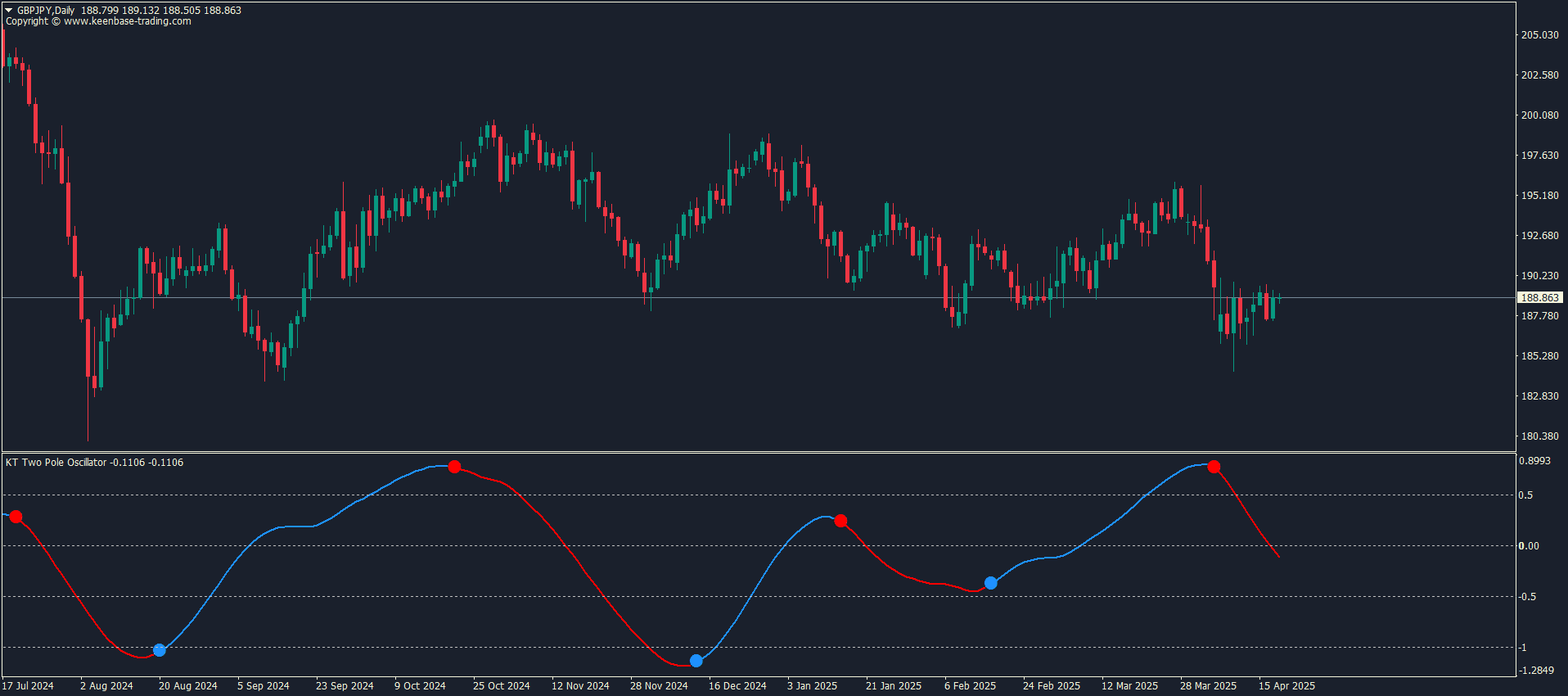Click the 2 Aug 2024 date label
Viewport: 1568px width, 696px height.
[106, 686]
